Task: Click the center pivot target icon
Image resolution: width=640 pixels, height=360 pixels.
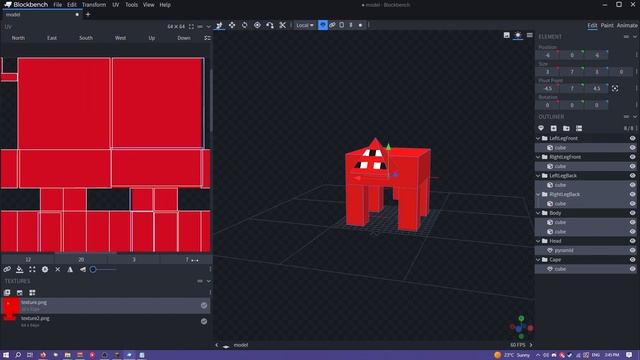Action: [615, 89]
